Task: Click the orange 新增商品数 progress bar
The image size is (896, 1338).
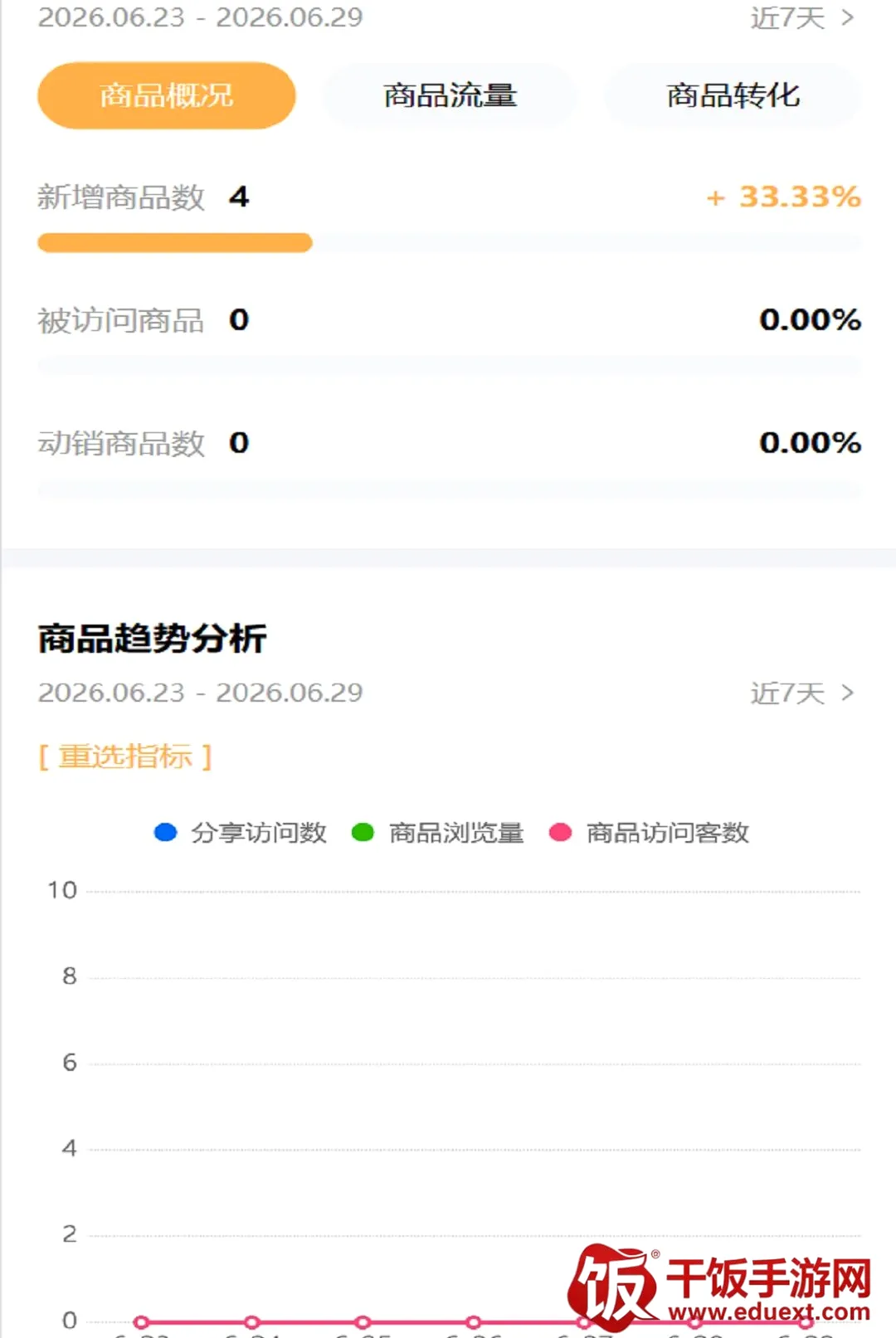Action: tap(175, 243)
